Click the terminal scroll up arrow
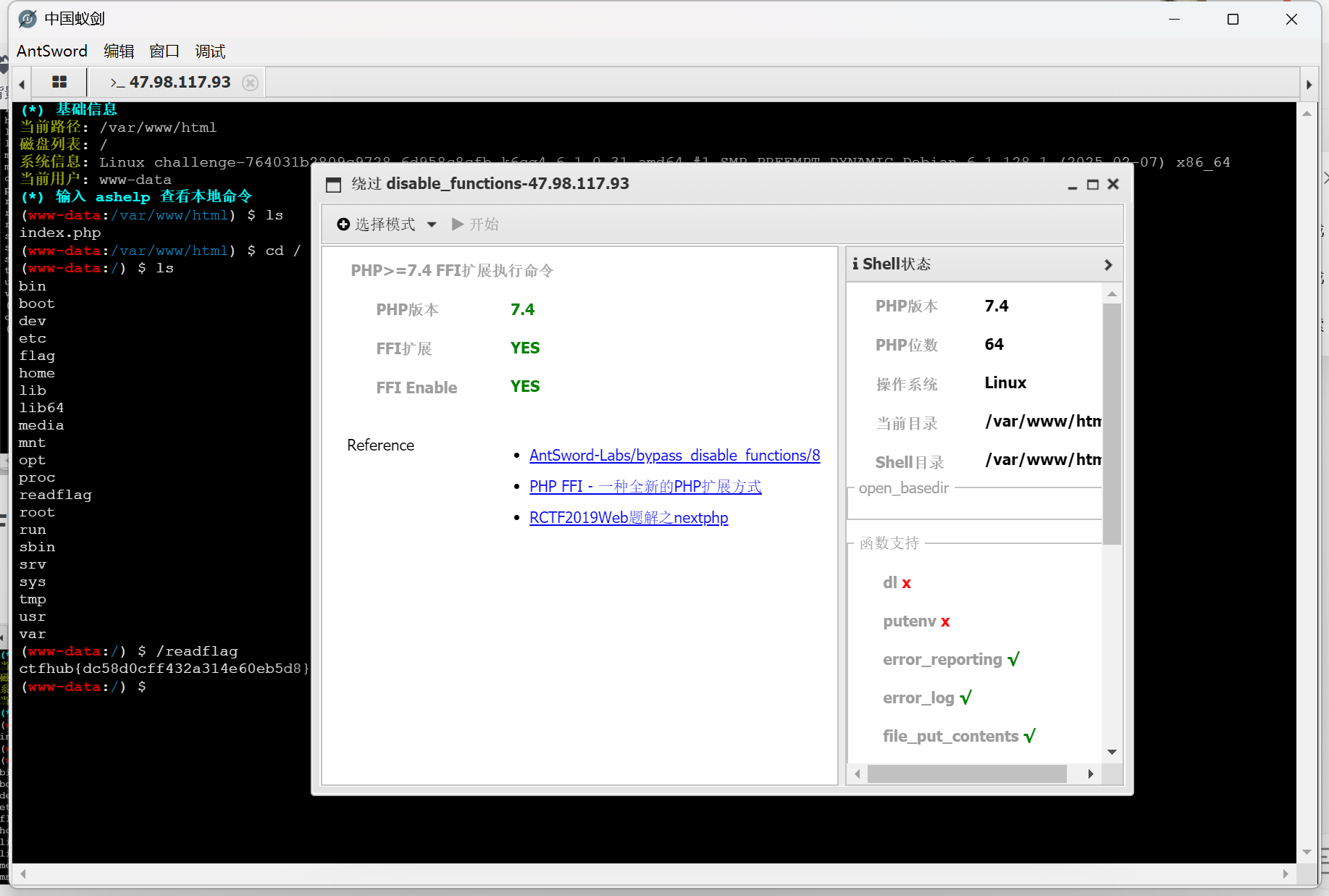The image size is (1329, 896). click(x=1307, y=114)
